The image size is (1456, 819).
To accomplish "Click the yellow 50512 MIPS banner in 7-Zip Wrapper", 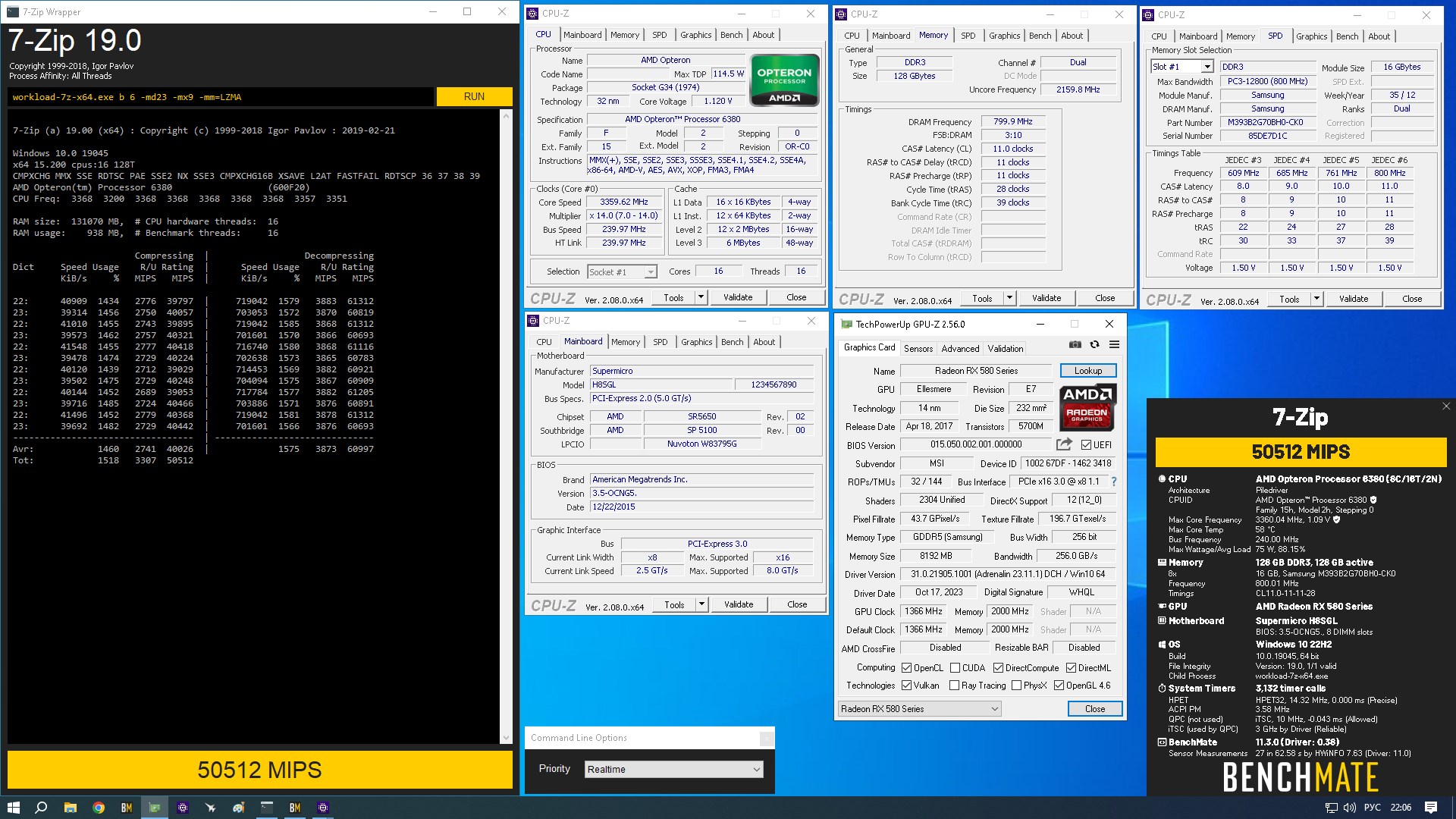I will 259,770.
